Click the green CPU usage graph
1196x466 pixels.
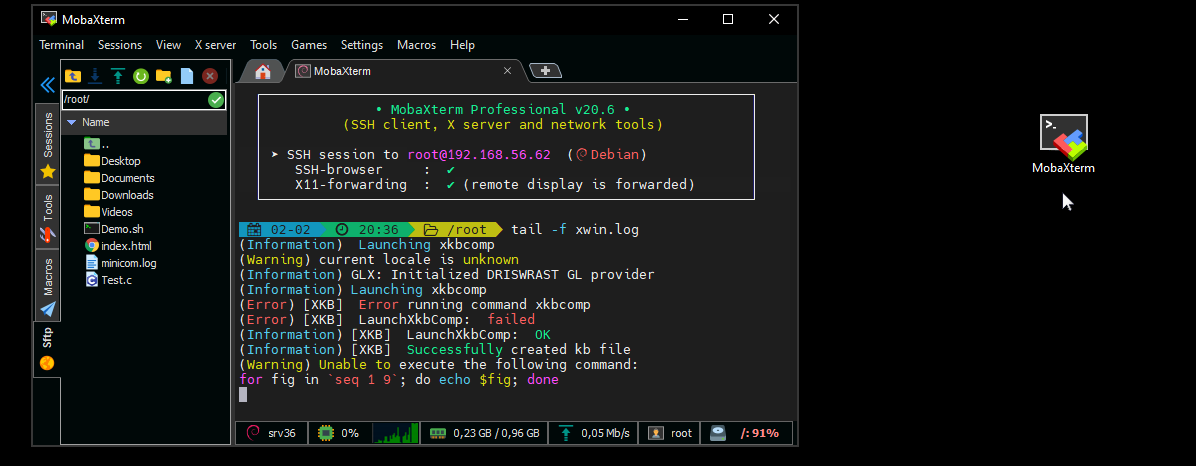(395, 433)
